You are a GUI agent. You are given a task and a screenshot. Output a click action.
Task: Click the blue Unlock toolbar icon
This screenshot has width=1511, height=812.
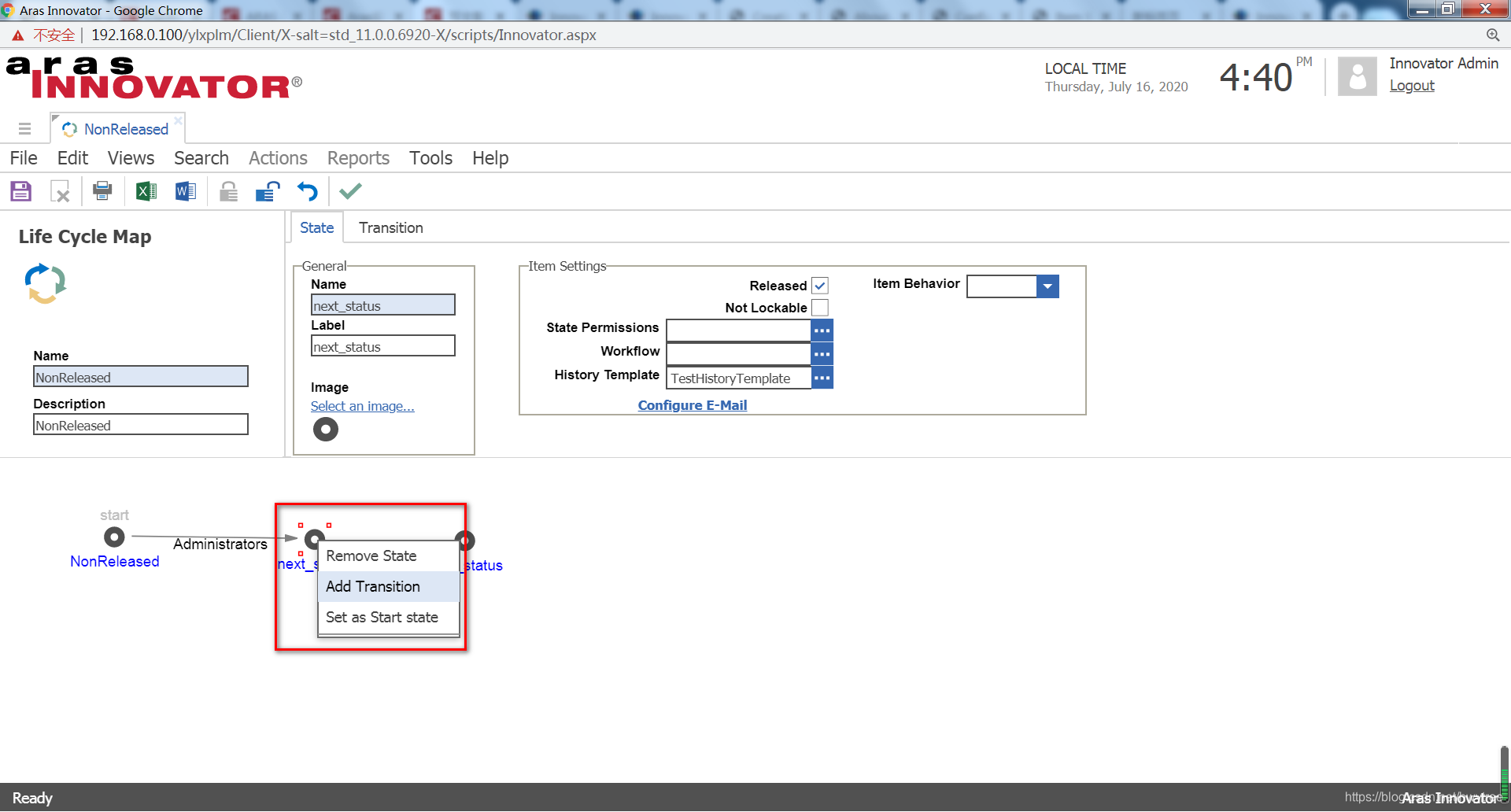[x=268, y=191]
